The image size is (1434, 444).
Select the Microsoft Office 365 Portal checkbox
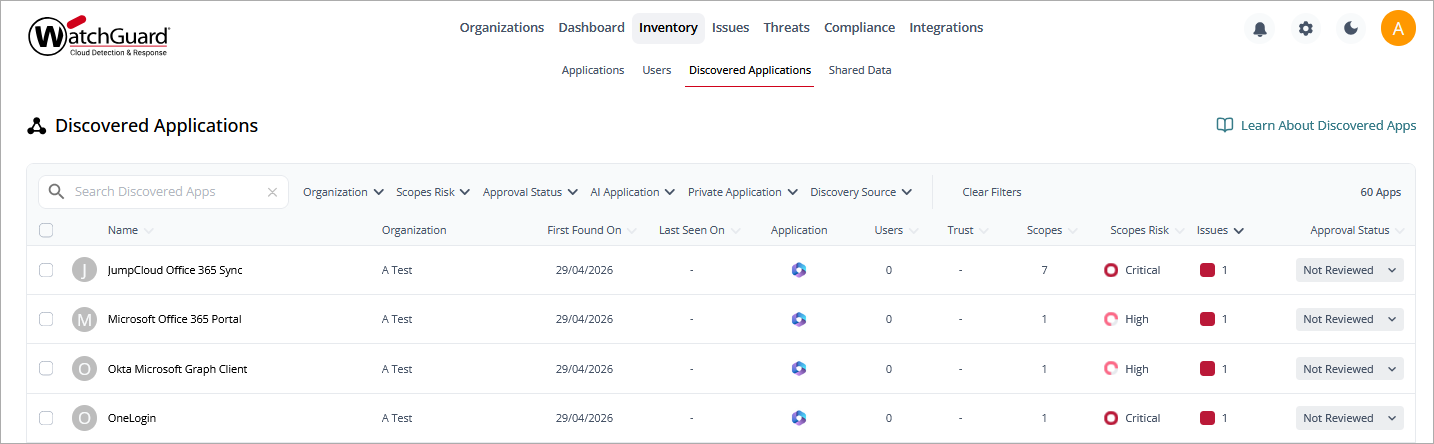click(x=46, y=319)
